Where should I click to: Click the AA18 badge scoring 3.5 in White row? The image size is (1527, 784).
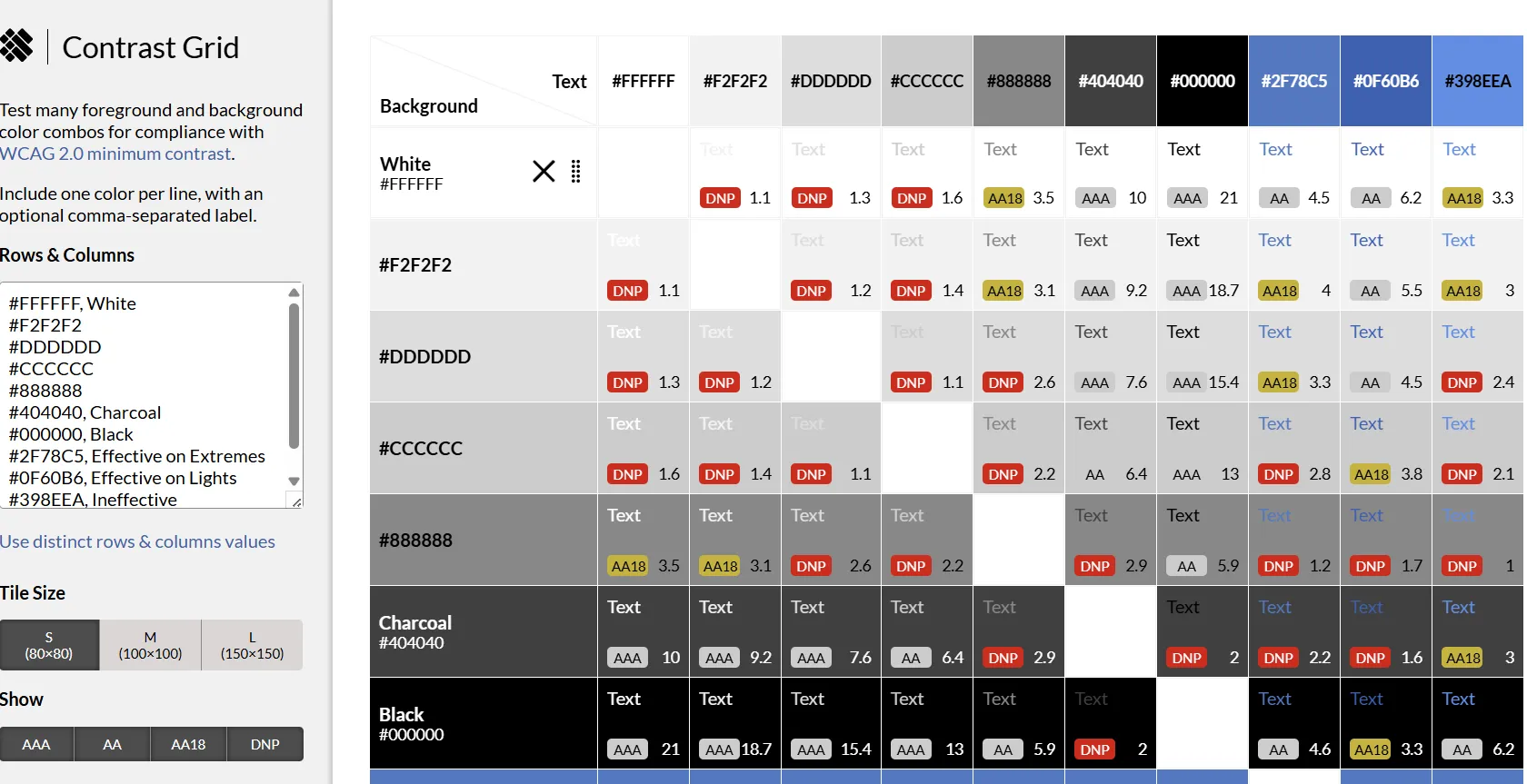pos(1004,198)
